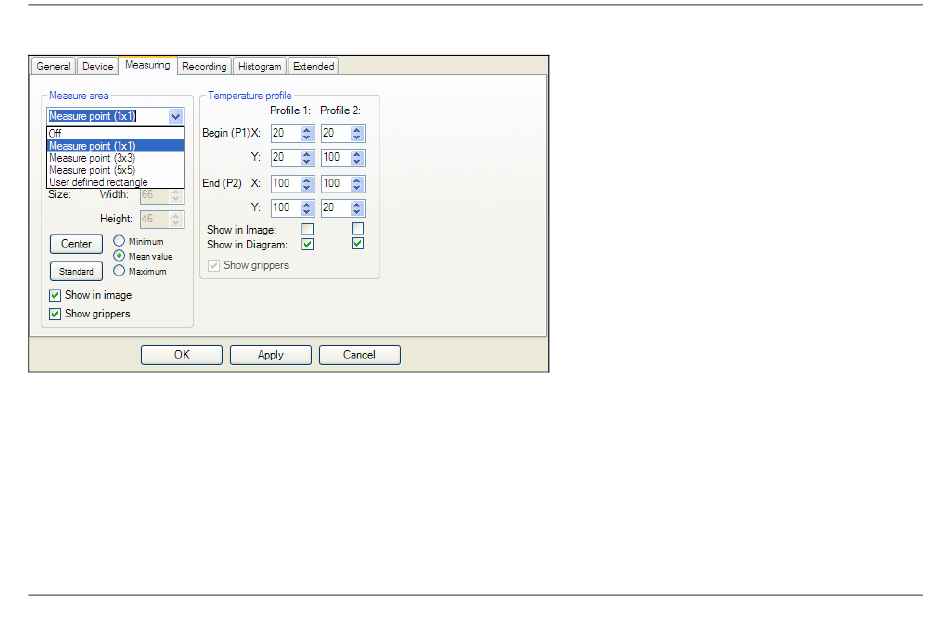This screenshot has height=626, width=950.
Task: Collapse the Measure area dropdown arrow
Action: 176,116
